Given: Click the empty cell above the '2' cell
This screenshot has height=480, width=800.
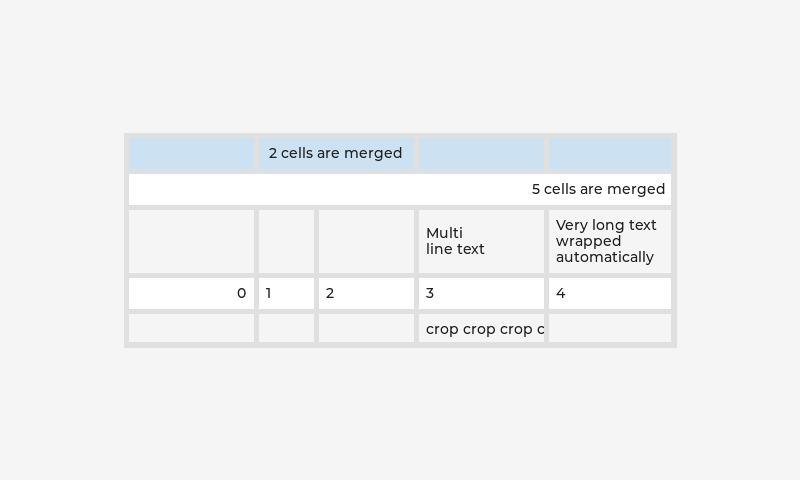Looking at the screenshot, I should pyautogui.click(x=366, y=241).
